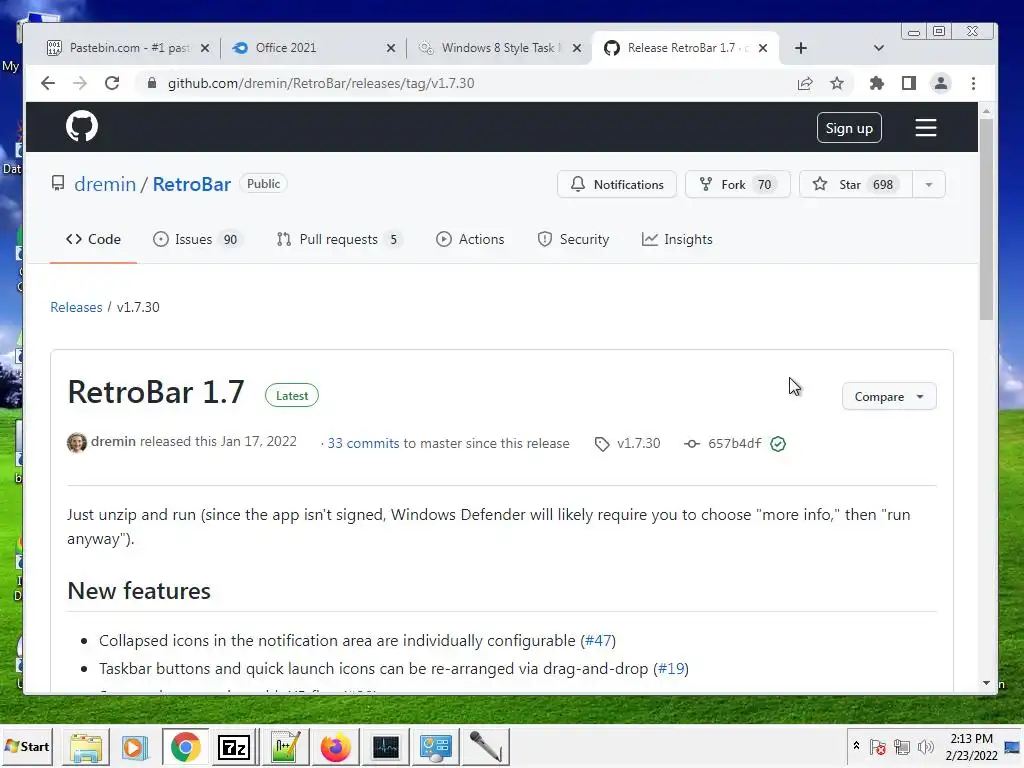Open the Insights tab

coord(677,240)
